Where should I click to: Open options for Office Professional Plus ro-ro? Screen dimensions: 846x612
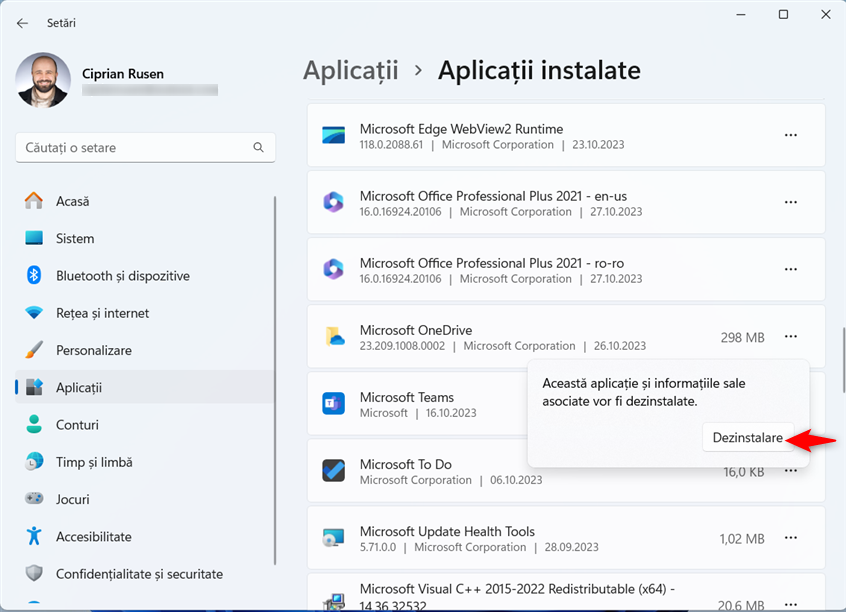(791, 269)
